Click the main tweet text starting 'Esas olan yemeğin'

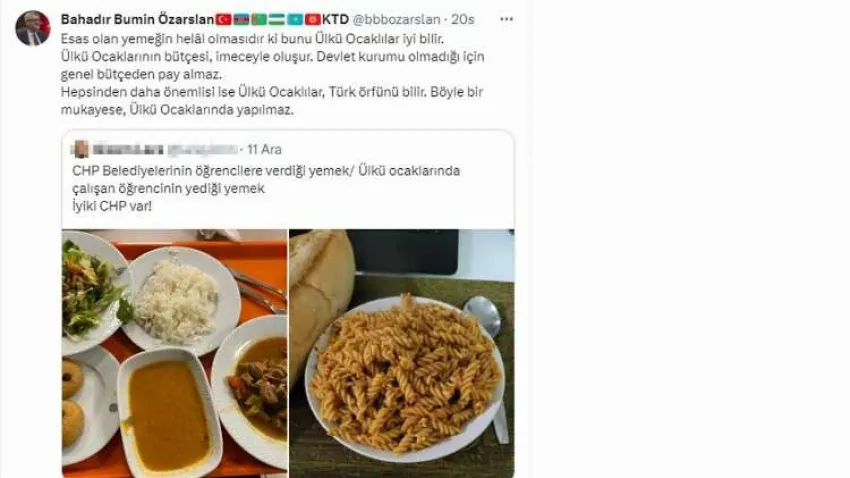[x=272, y=74]
